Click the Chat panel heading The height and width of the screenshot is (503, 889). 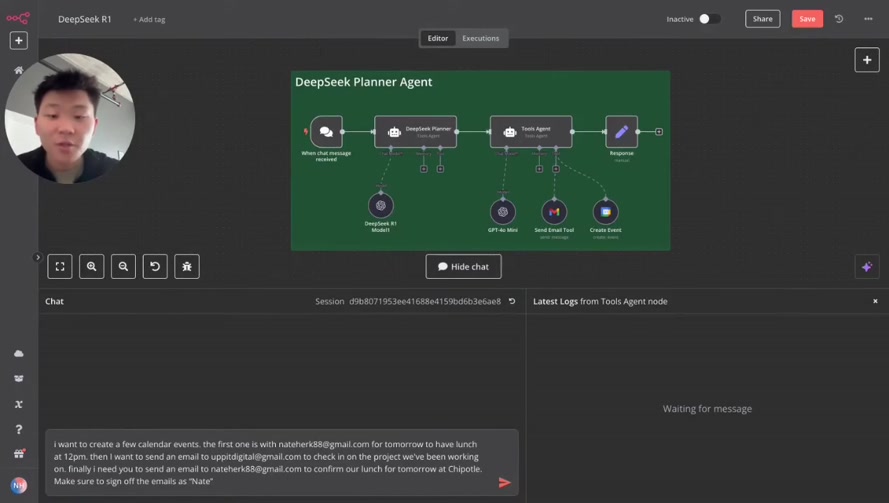54,301
